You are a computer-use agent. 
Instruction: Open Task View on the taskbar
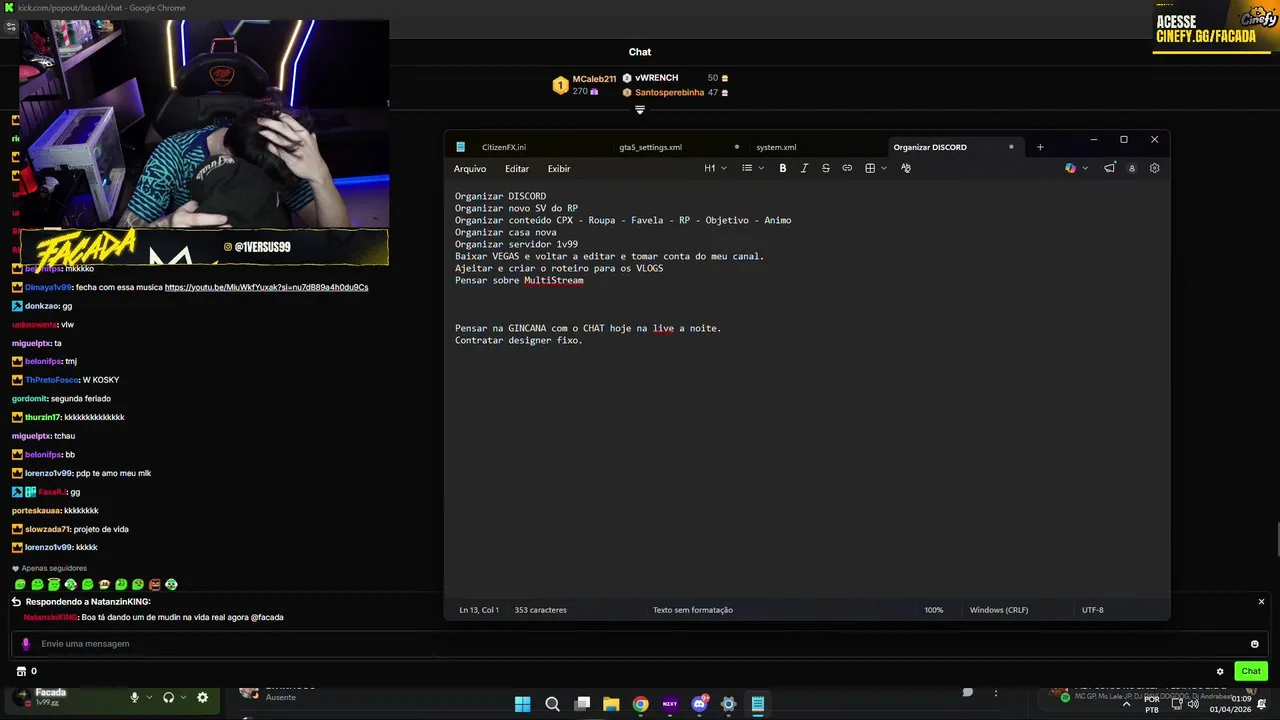[x=582, y=704]
